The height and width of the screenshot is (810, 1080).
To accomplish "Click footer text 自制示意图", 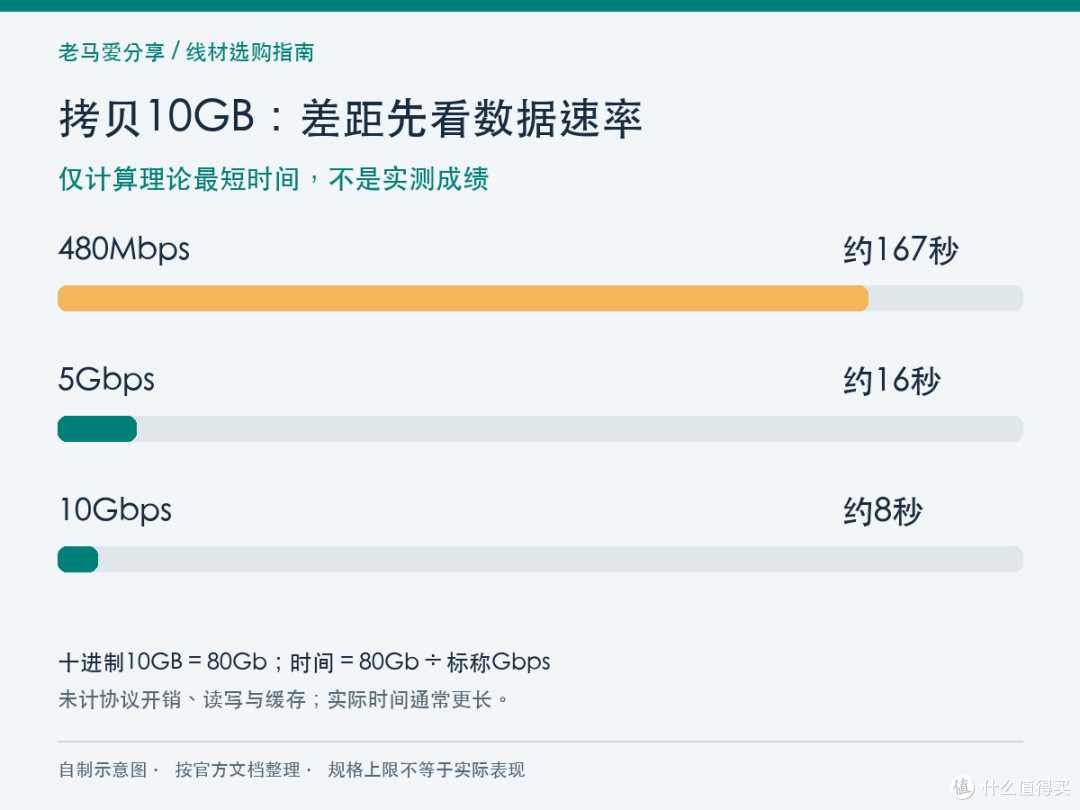I will (x=103, y=769).
